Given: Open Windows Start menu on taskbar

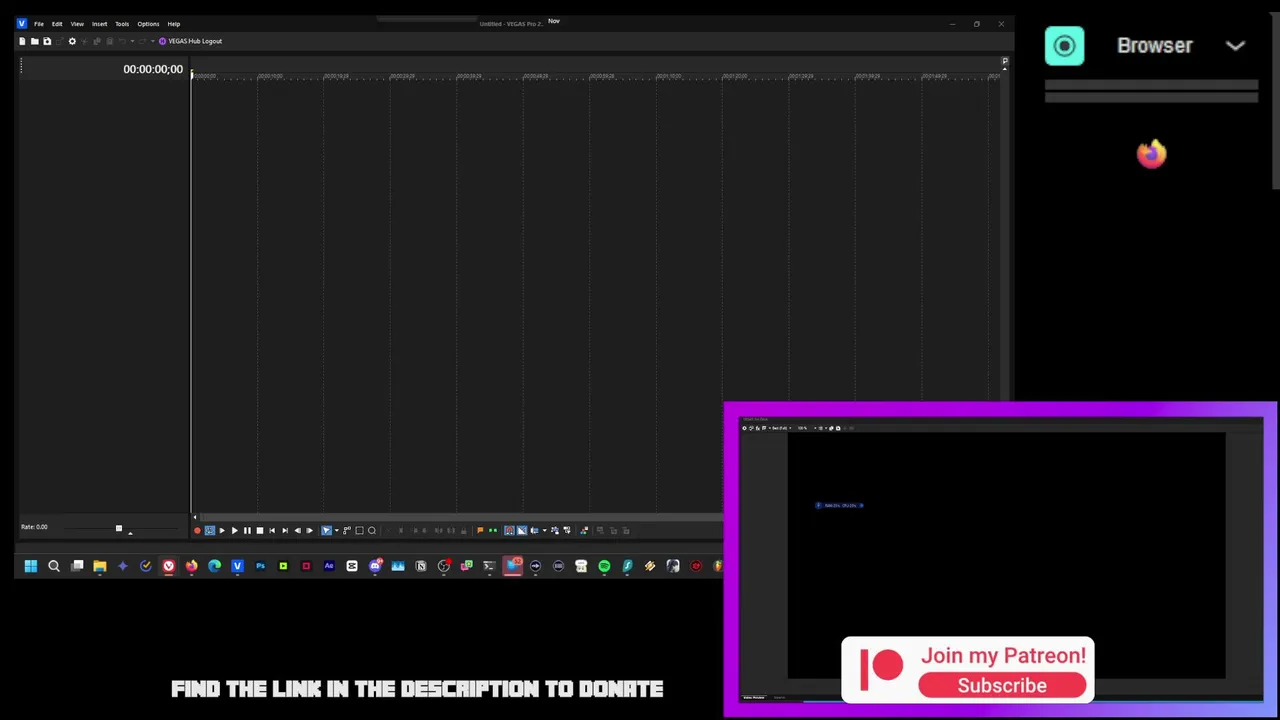Looking at the screenshot, I should pyautogui.click(x=31, y=566).
